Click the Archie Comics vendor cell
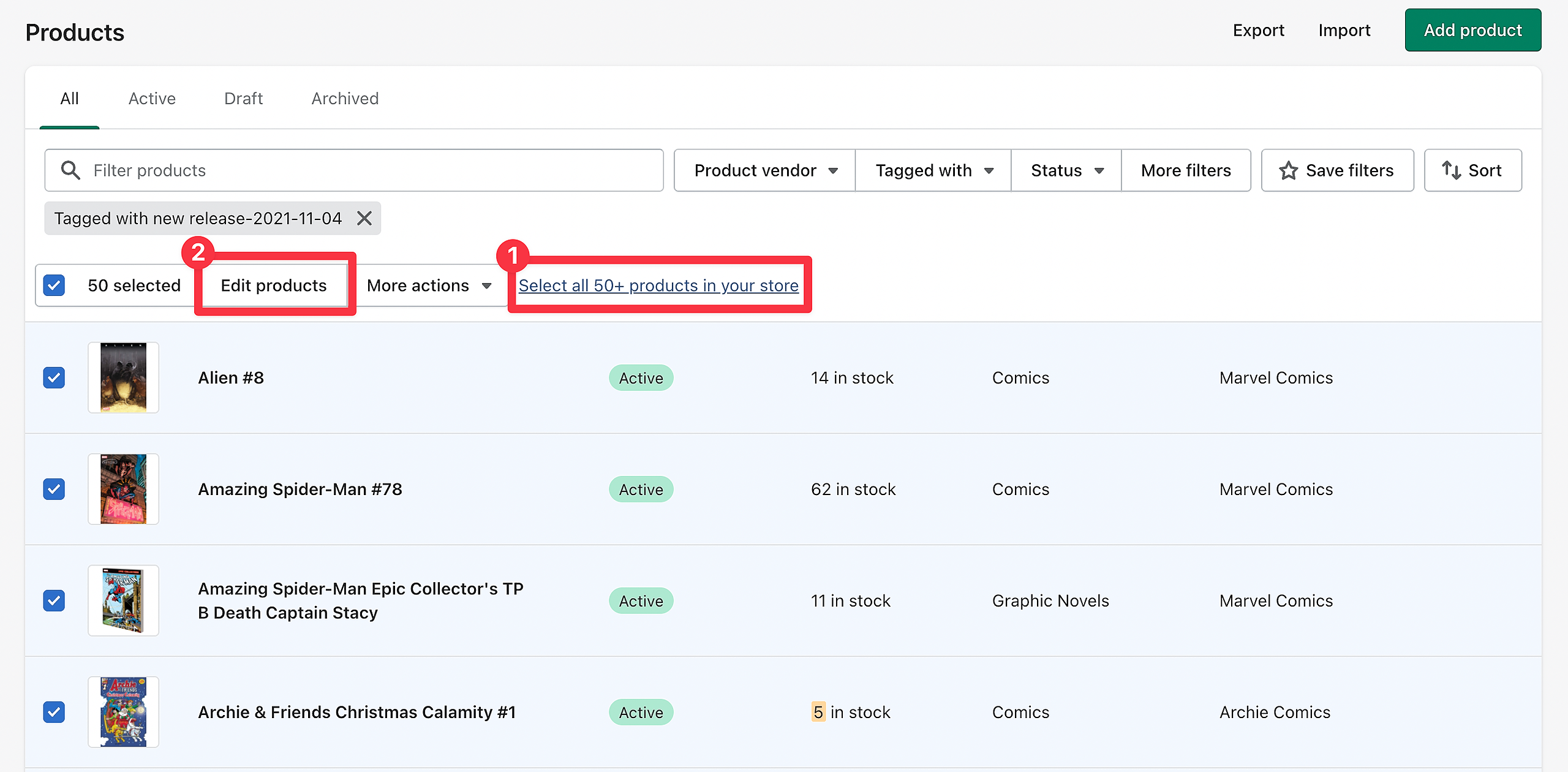 [1275, 712]
